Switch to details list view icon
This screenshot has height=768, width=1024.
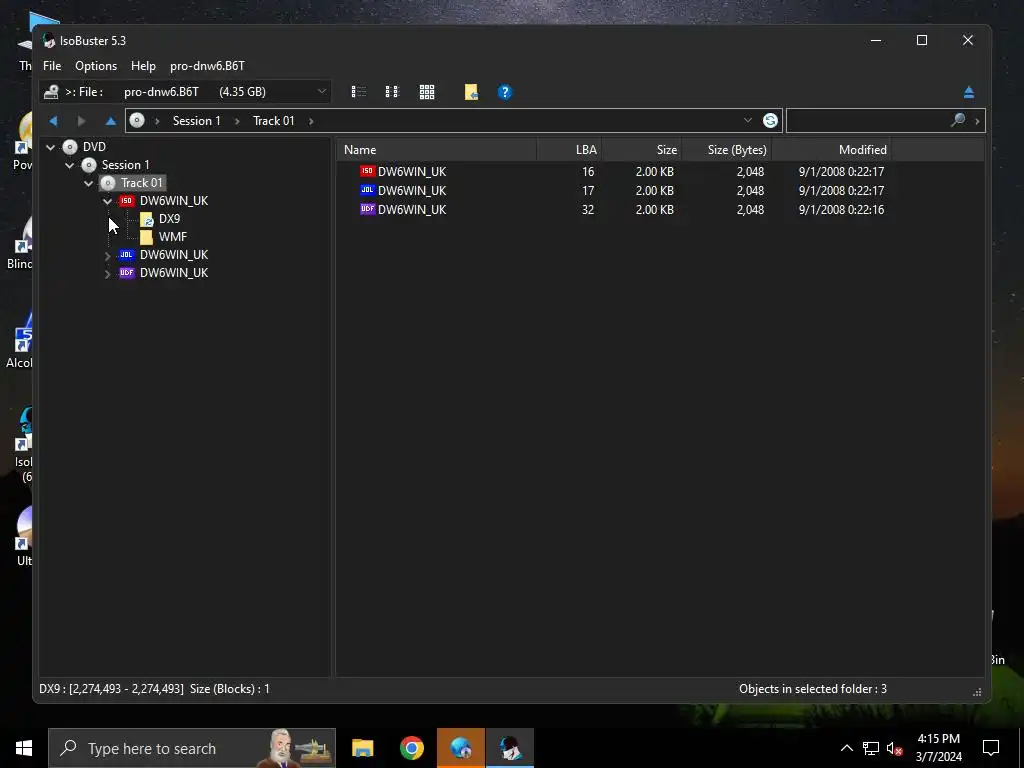(x=359, y=92)
